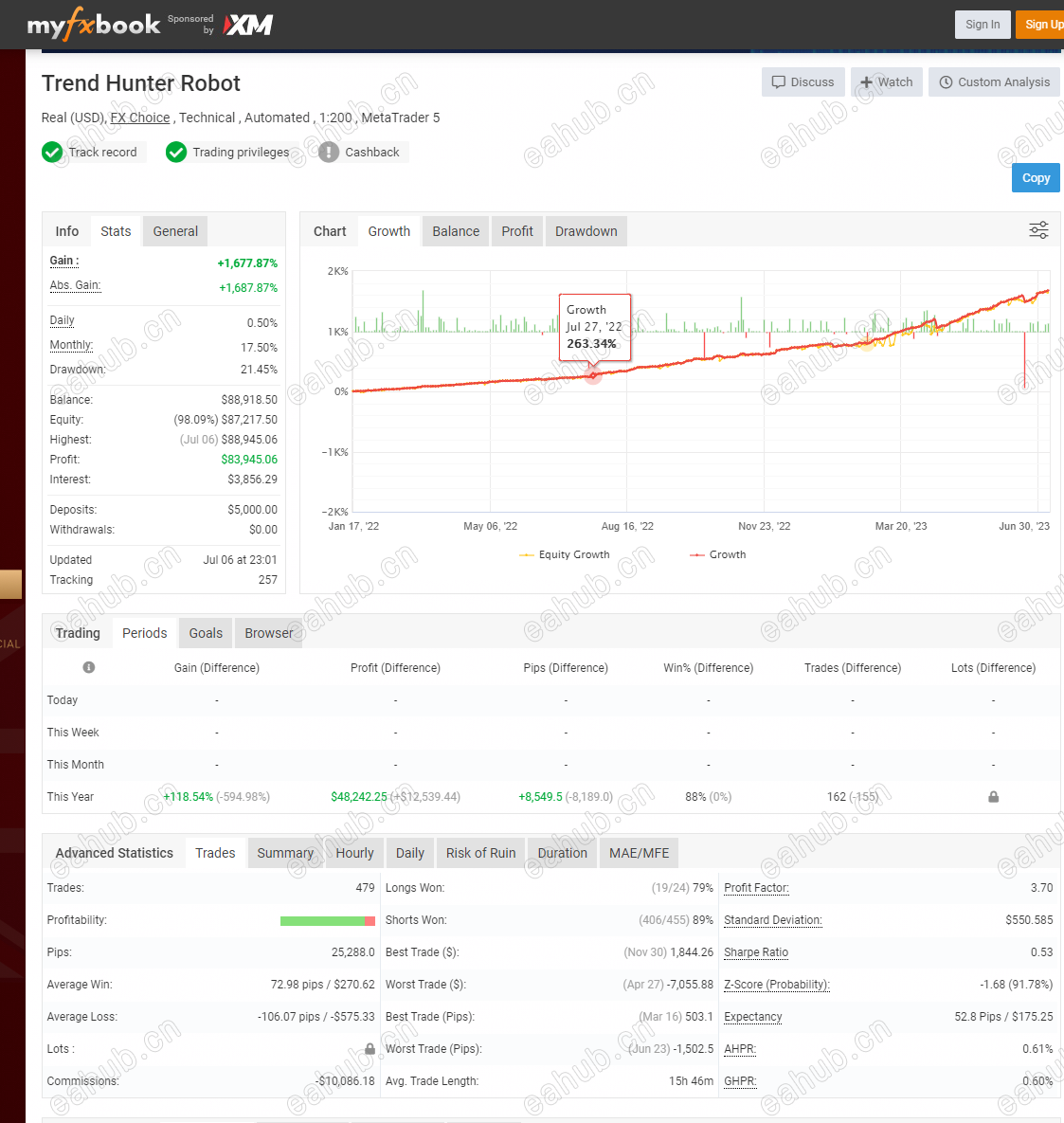Click the Expectancy label
1064x1123 pixels.
[752, 1016]
